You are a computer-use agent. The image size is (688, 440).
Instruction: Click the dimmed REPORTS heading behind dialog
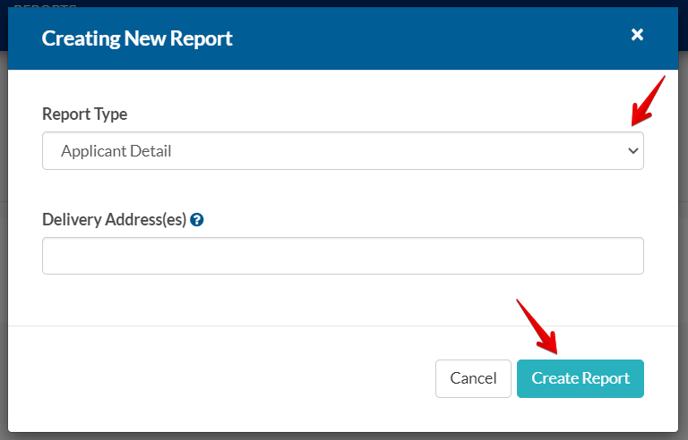point(45,4)
